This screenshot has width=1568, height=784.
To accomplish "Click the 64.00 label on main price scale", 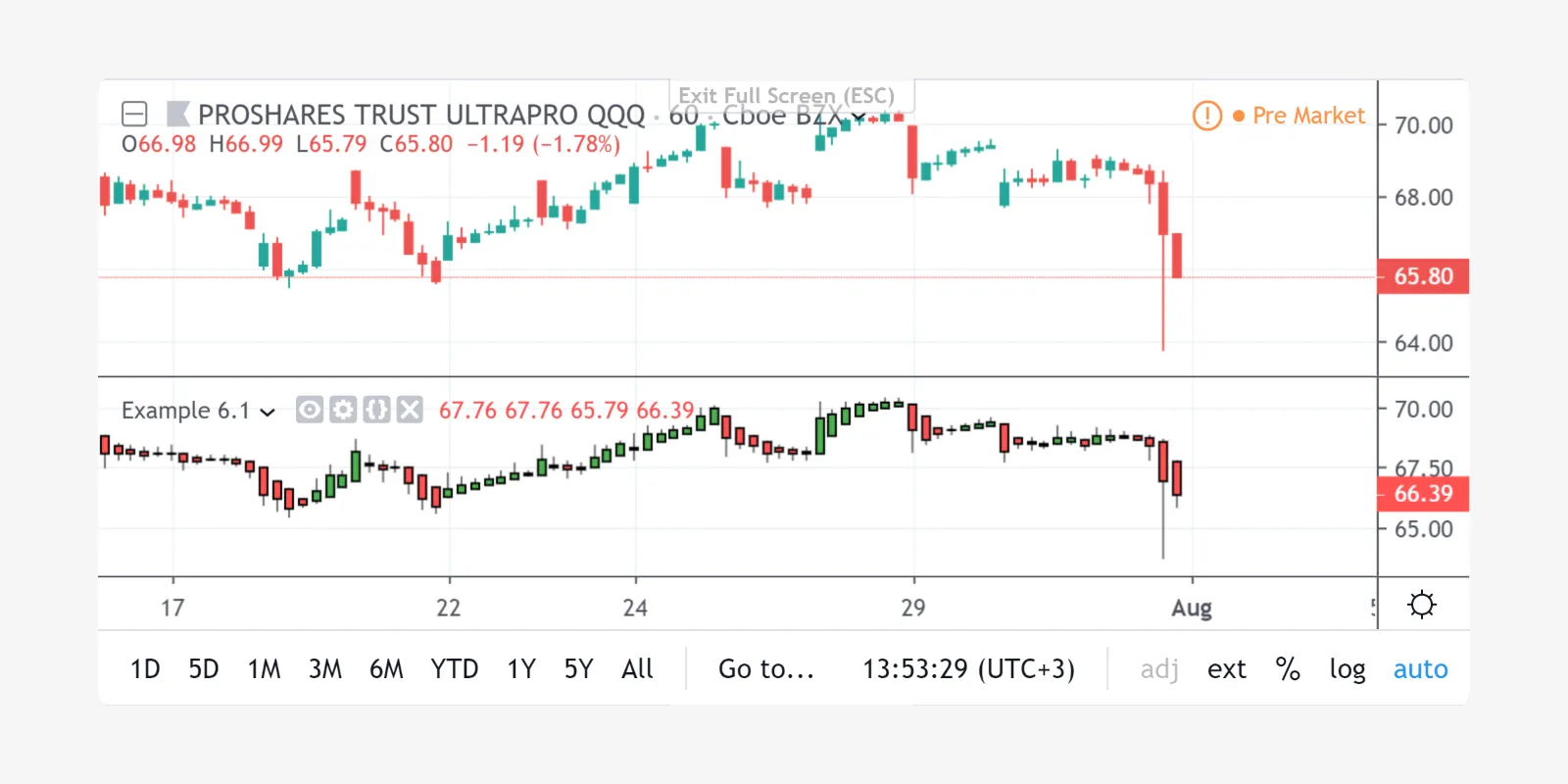I will tap(1423, 343).
